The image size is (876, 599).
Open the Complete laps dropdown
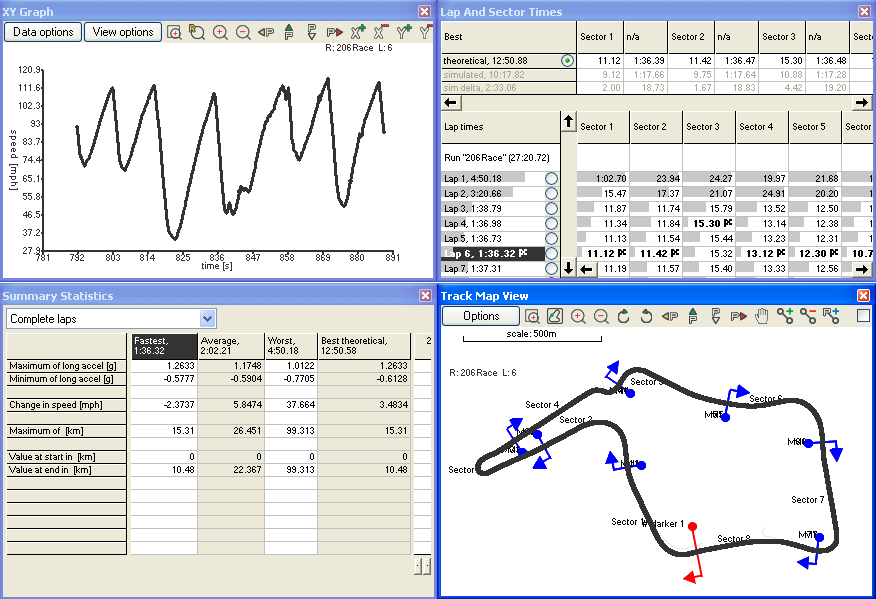coord(208,319)
